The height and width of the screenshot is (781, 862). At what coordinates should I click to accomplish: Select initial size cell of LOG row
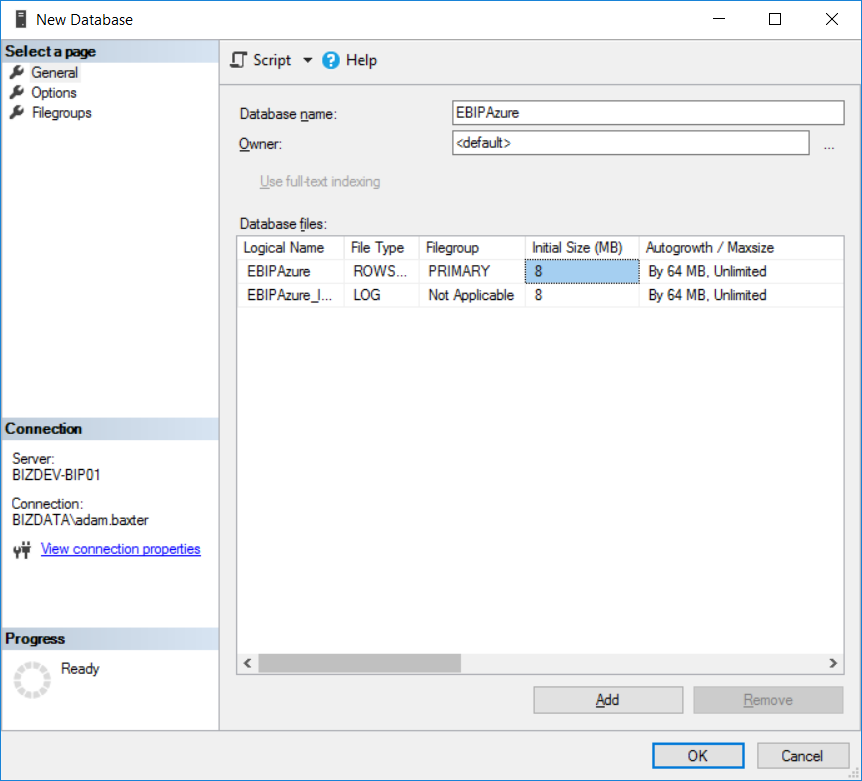582,295
